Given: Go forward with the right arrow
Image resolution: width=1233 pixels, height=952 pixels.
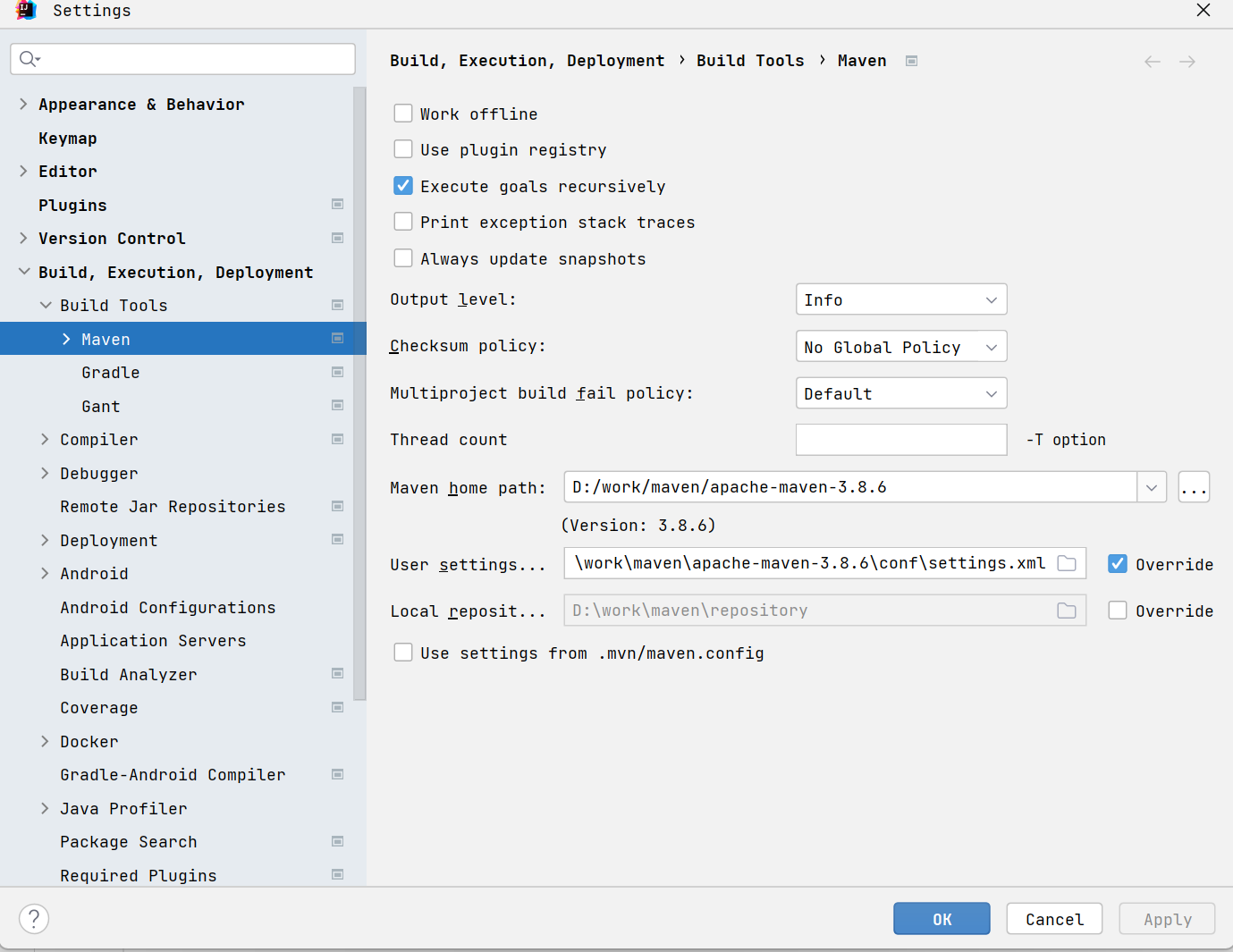Looking at the screenshot, I should coord(1187,62).
